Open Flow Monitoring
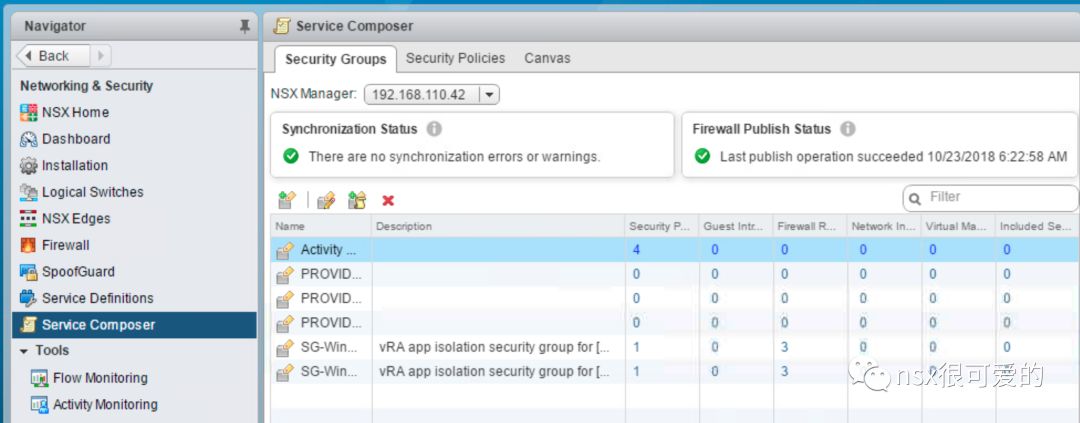This screenshot has width=1080, height=423. pyautogui.click(x=100, y=378)
